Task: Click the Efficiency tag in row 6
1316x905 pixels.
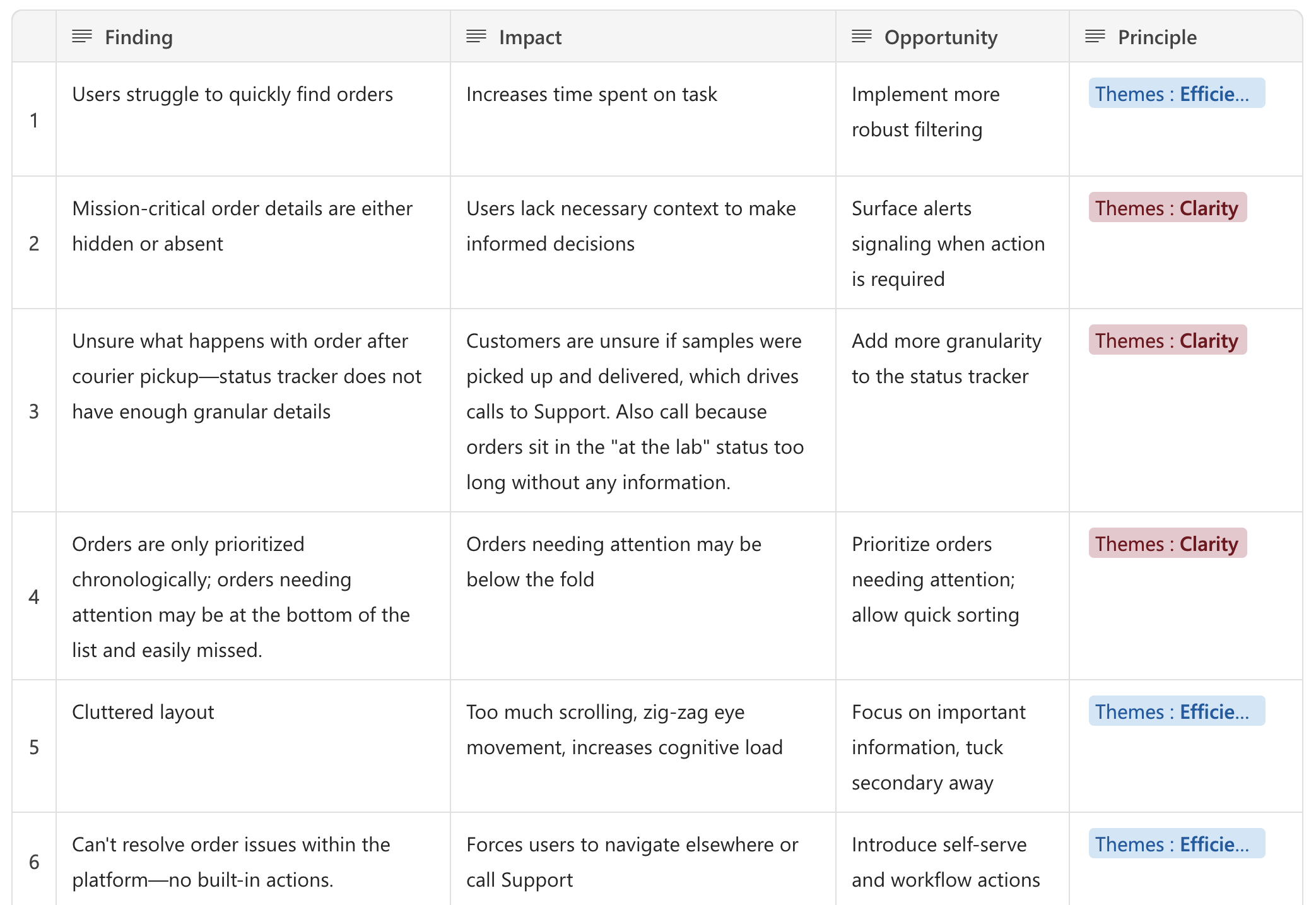Action: click(1177, 844)
